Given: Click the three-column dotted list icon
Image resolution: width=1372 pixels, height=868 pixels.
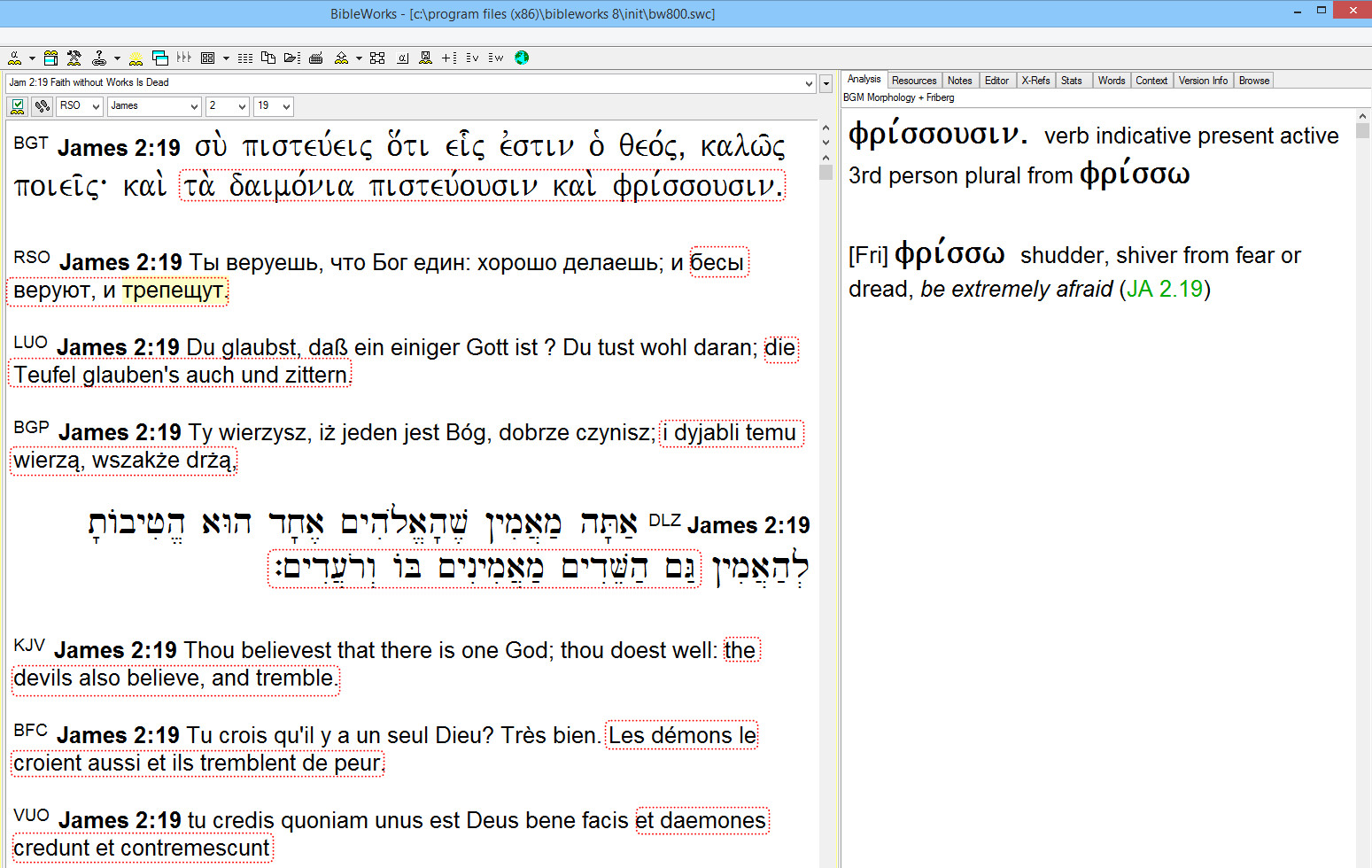Looking at the screenshot, I should (245, 58).
